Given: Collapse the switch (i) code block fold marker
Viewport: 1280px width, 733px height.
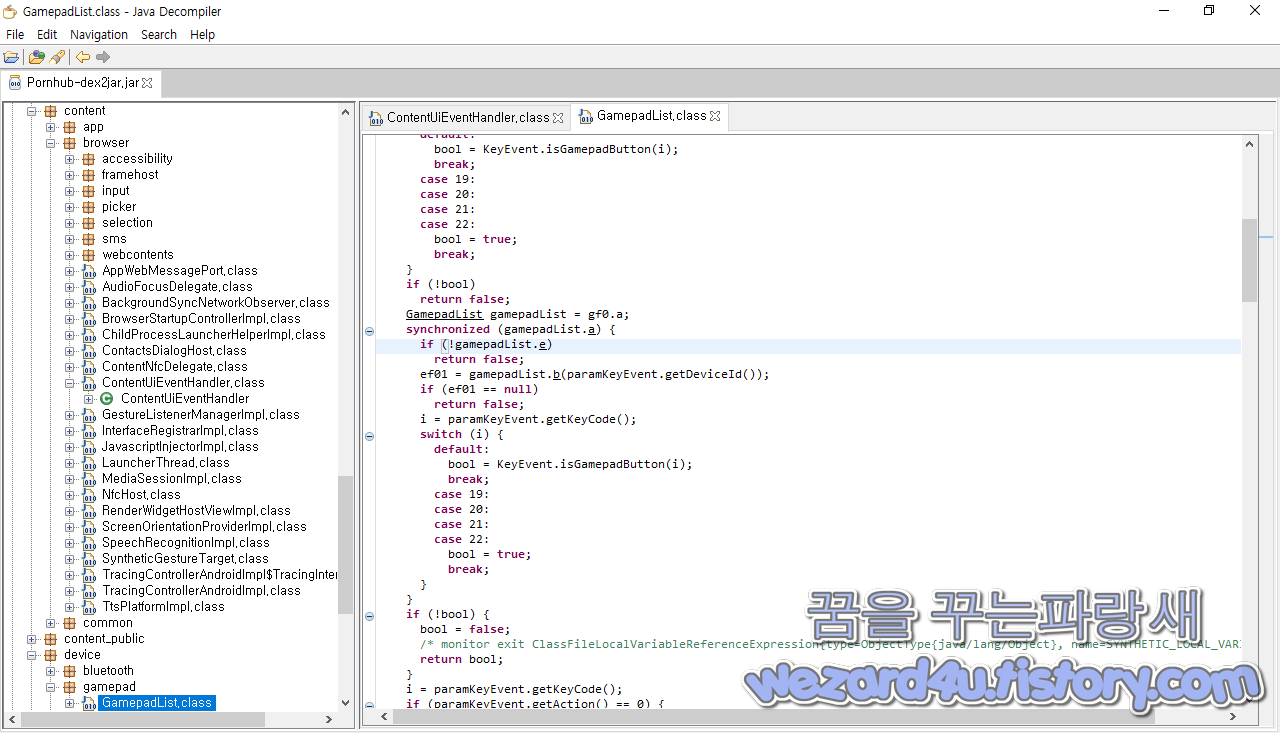Looking at the screenshot, I should click(369, 435).
